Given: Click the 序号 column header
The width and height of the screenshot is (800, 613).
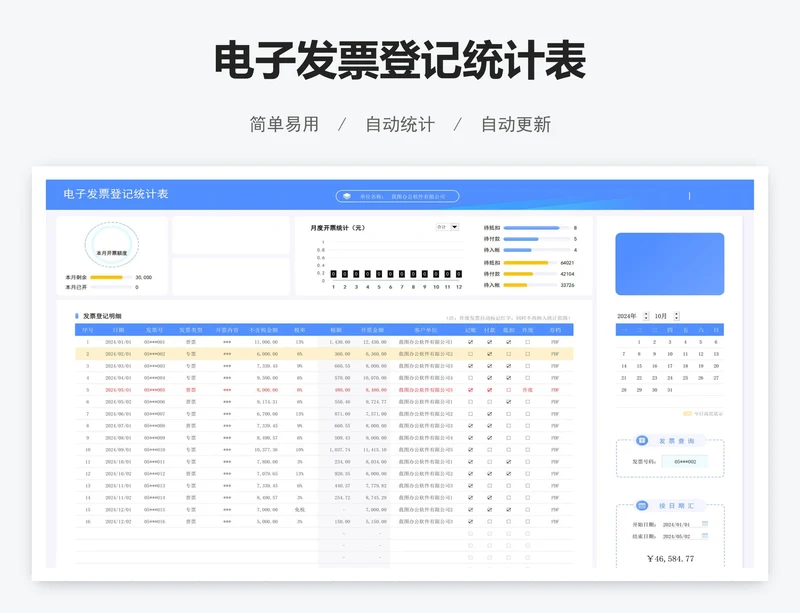Looking at the screenshot, I should coord(87,330).
